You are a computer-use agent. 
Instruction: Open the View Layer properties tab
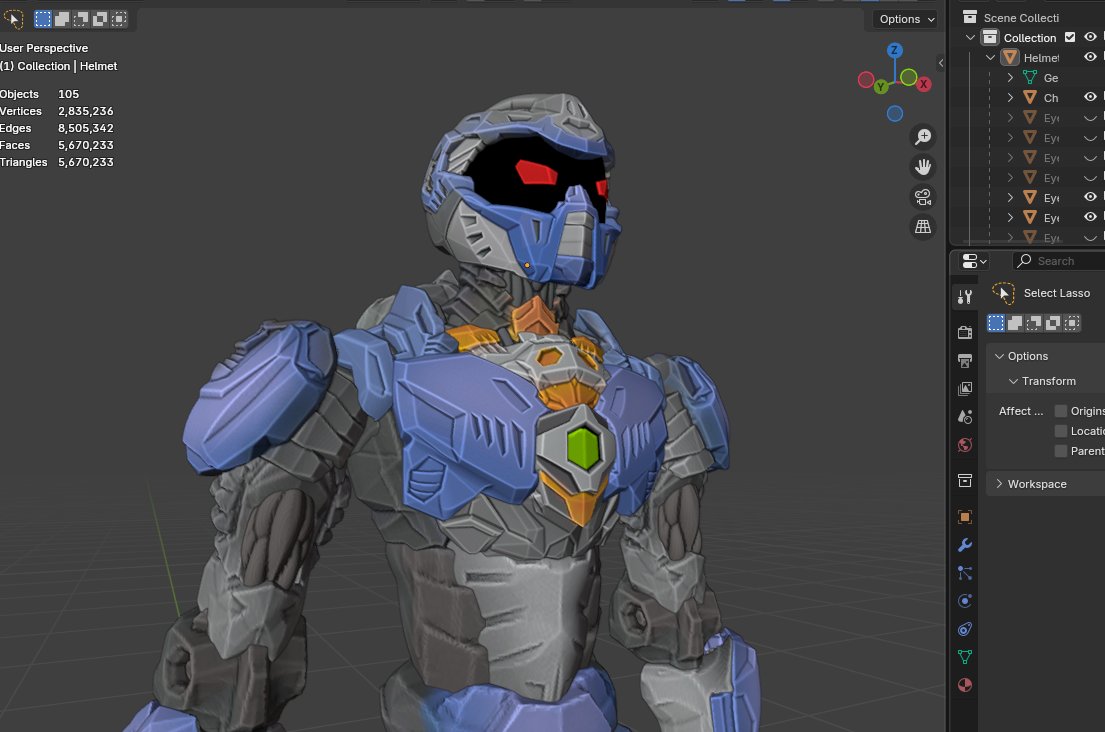965,389
